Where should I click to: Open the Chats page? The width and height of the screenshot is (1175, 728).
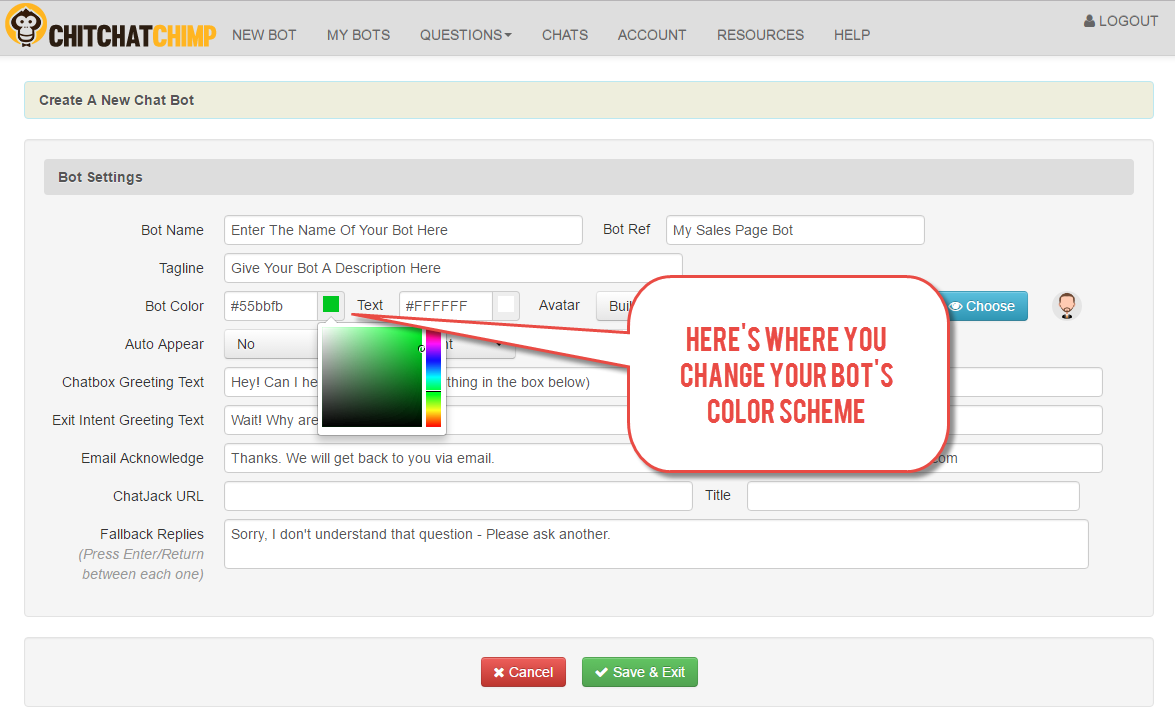(565, 35)
